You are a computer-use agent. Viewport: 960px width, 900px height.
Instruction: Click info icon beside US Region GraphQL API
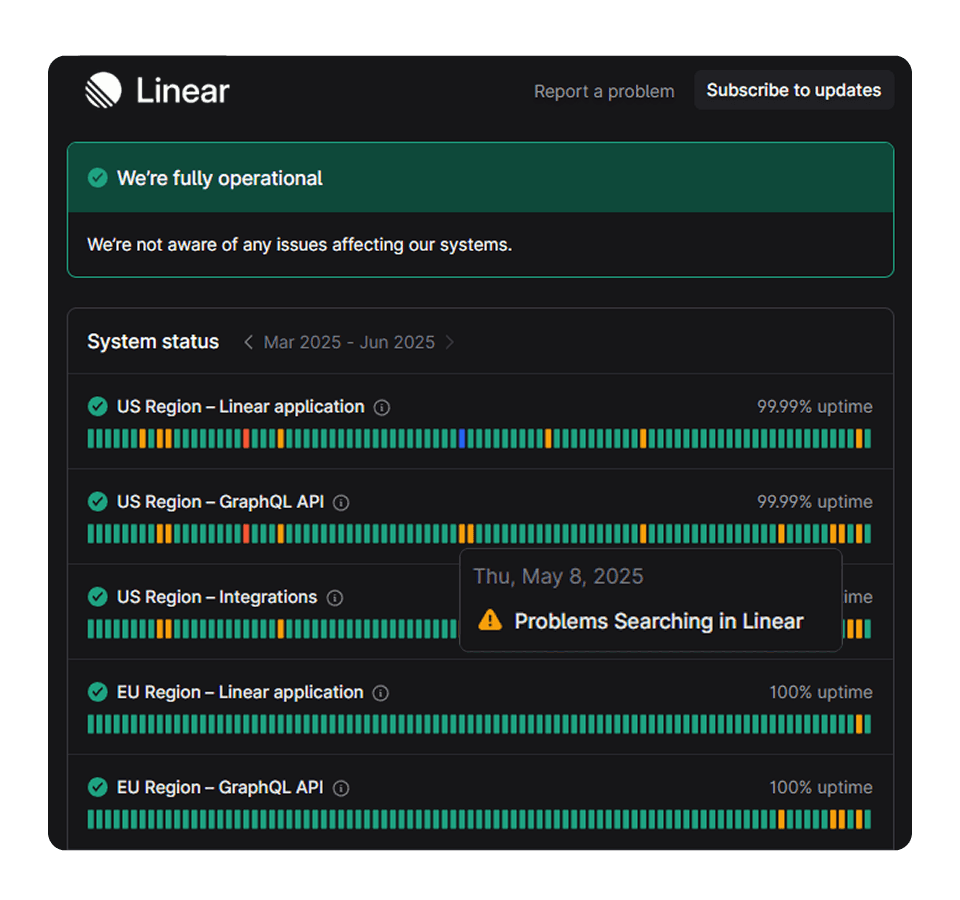tap(341, 503)
